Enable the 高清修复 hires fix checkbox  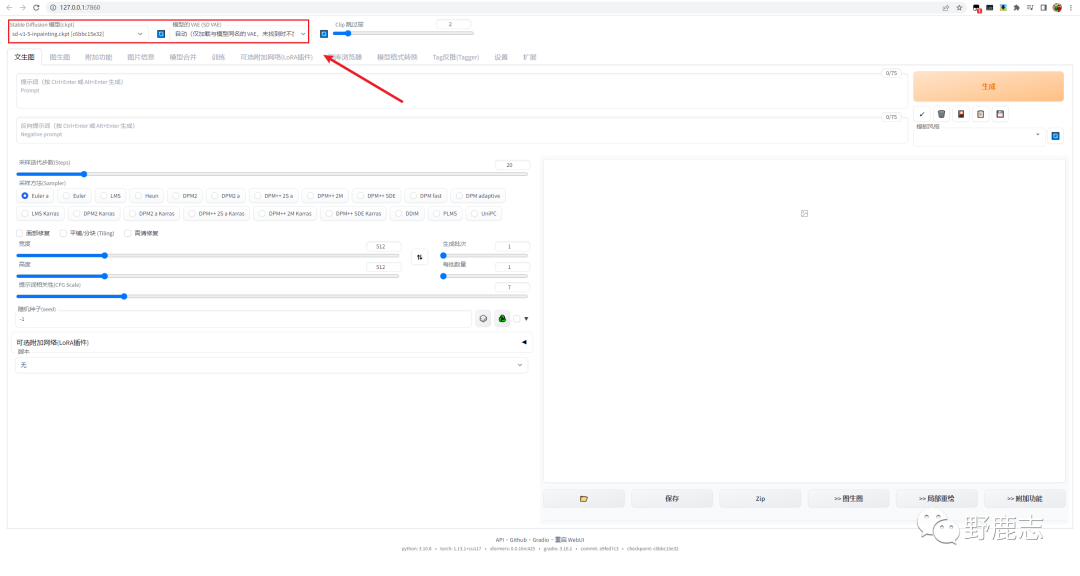click(127, 234)
